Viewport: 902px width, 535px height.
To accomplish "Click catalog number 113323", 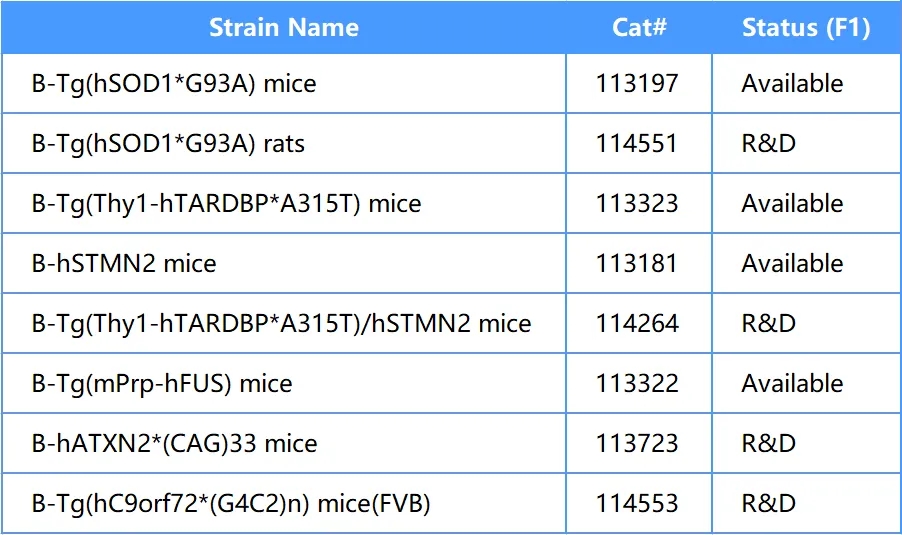I will coord(637,204).
